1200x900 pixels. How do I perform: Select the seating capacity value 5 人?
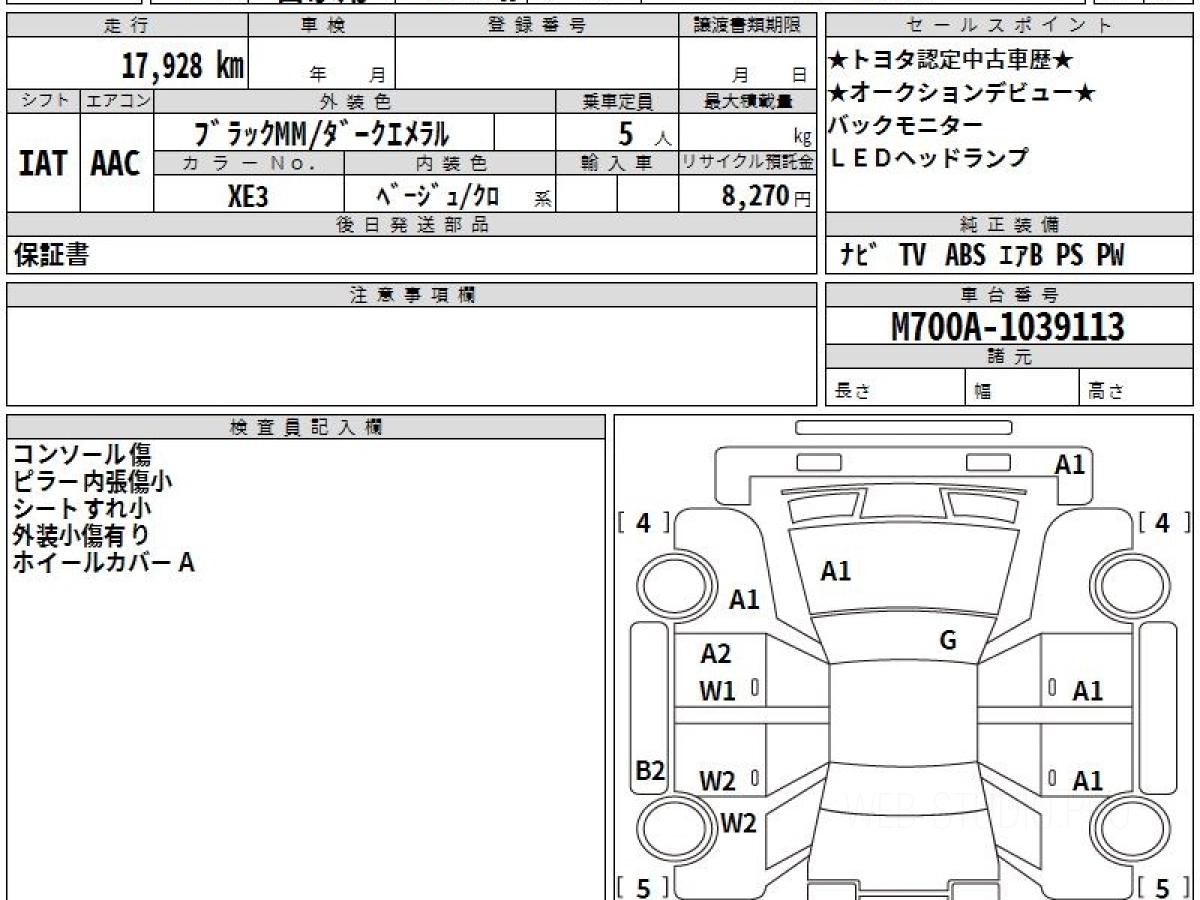(x=643, y=133)
